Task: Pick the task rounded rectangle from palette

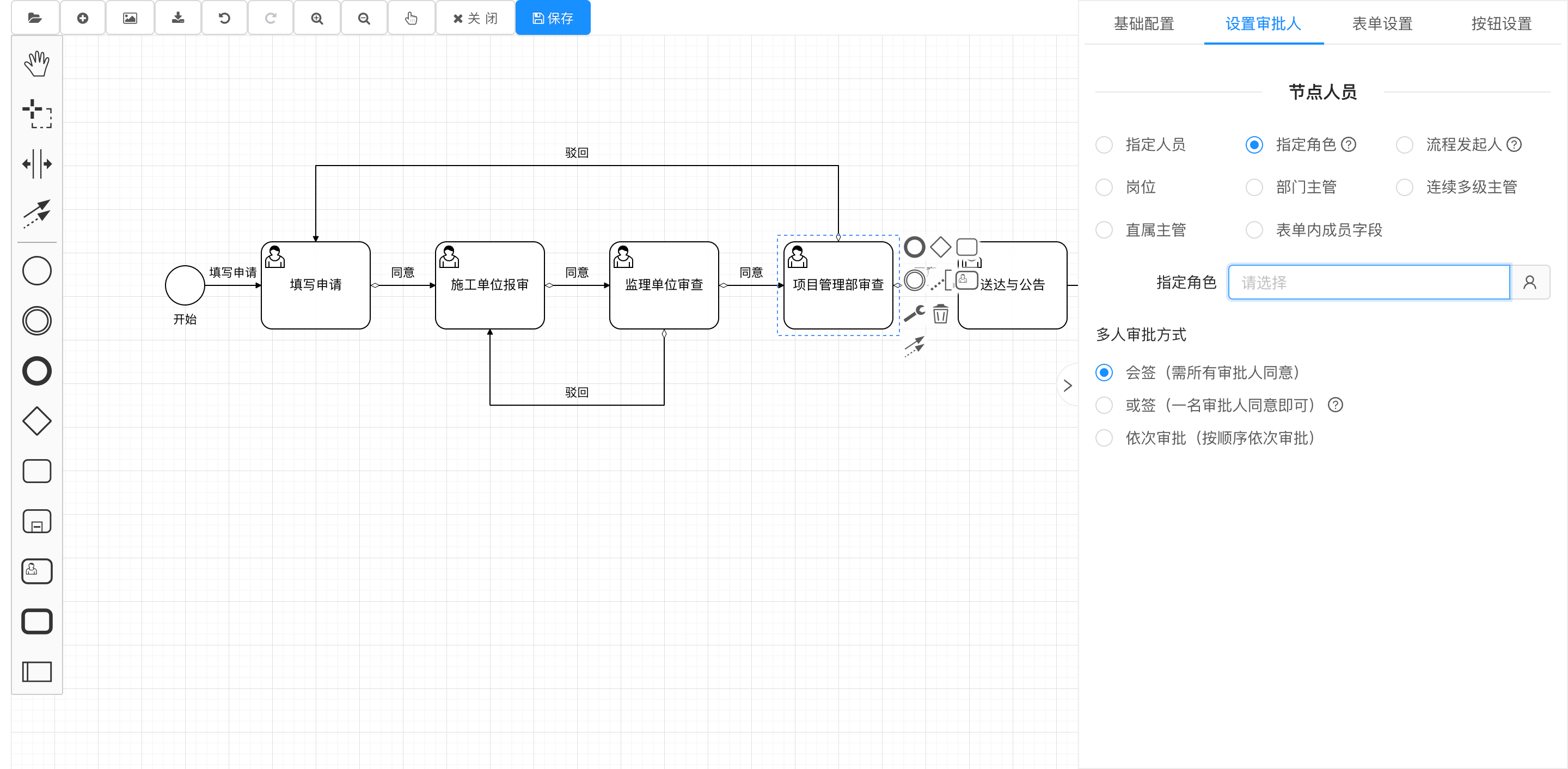Action: pos(36,471)
